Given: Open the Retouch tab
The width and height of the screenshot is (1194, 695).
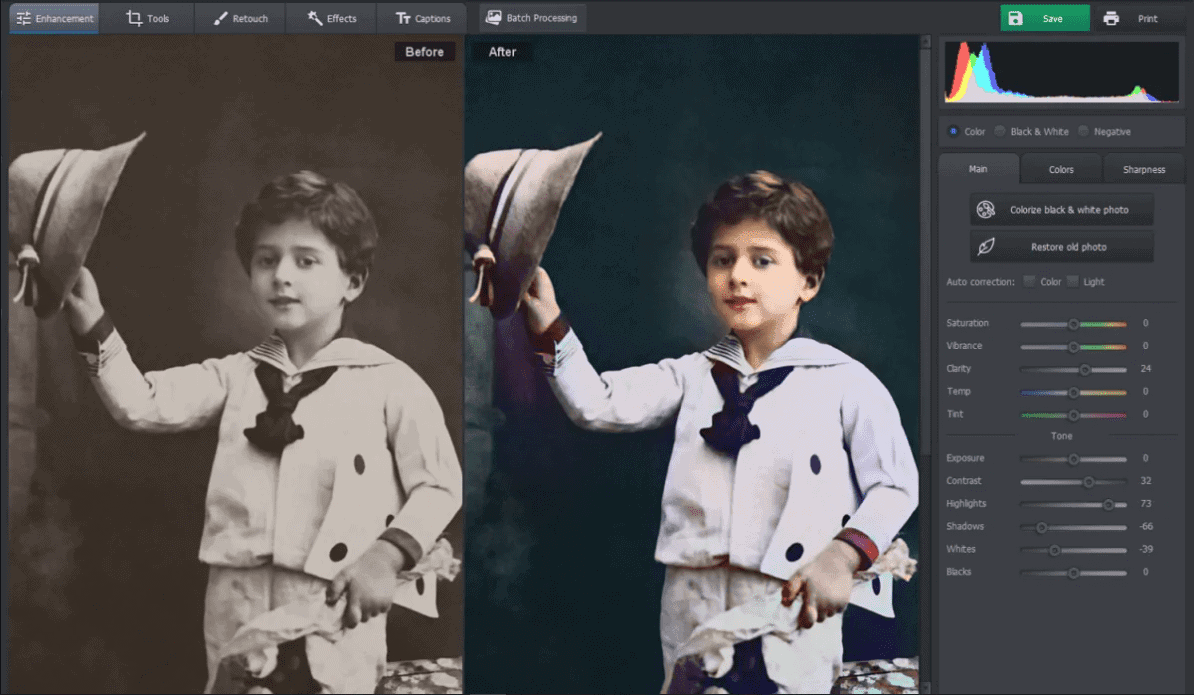Looking at the screenshot, I should click(240, 18).
